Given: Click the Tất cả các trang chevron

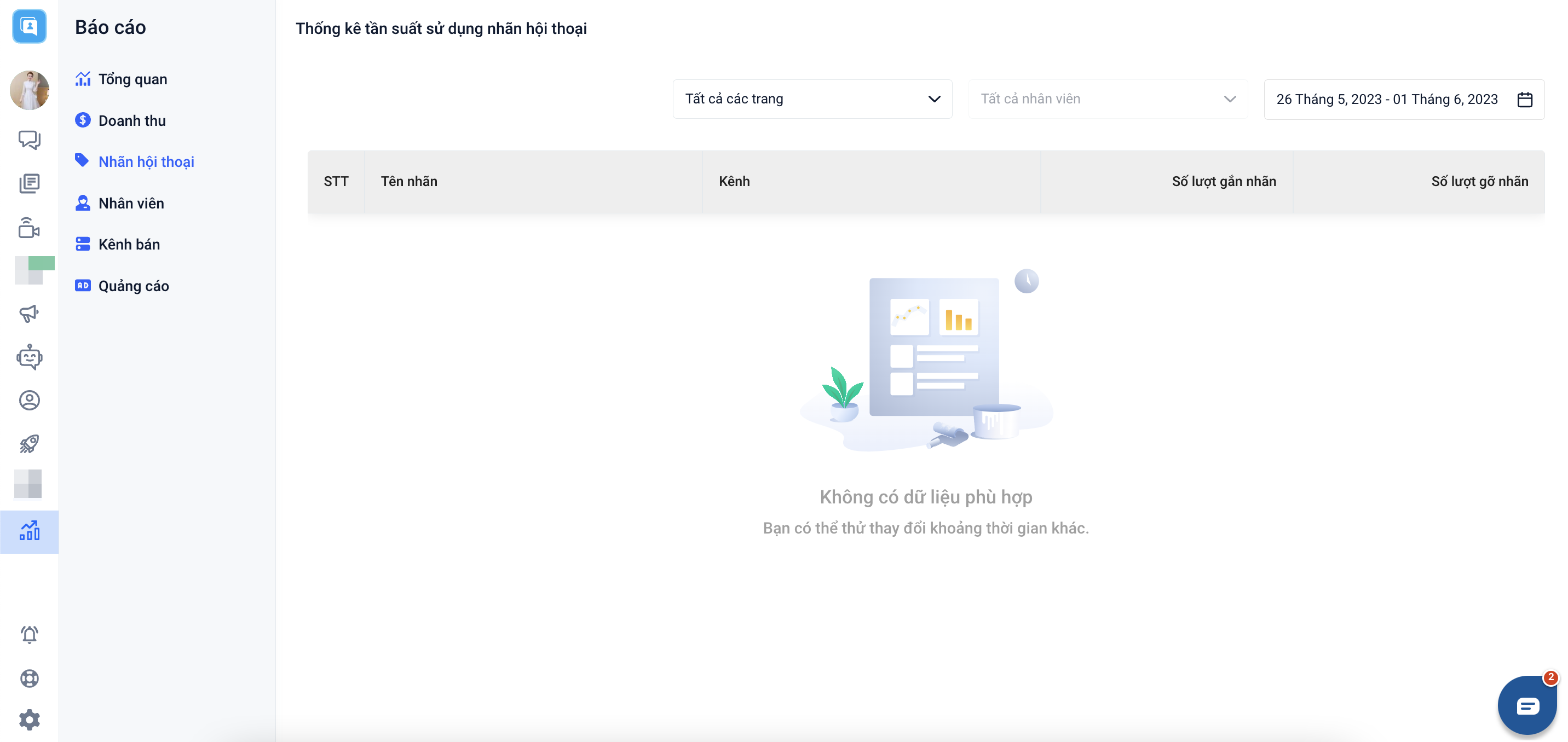Looking at the screenshot, I should [x=935, y=98].
